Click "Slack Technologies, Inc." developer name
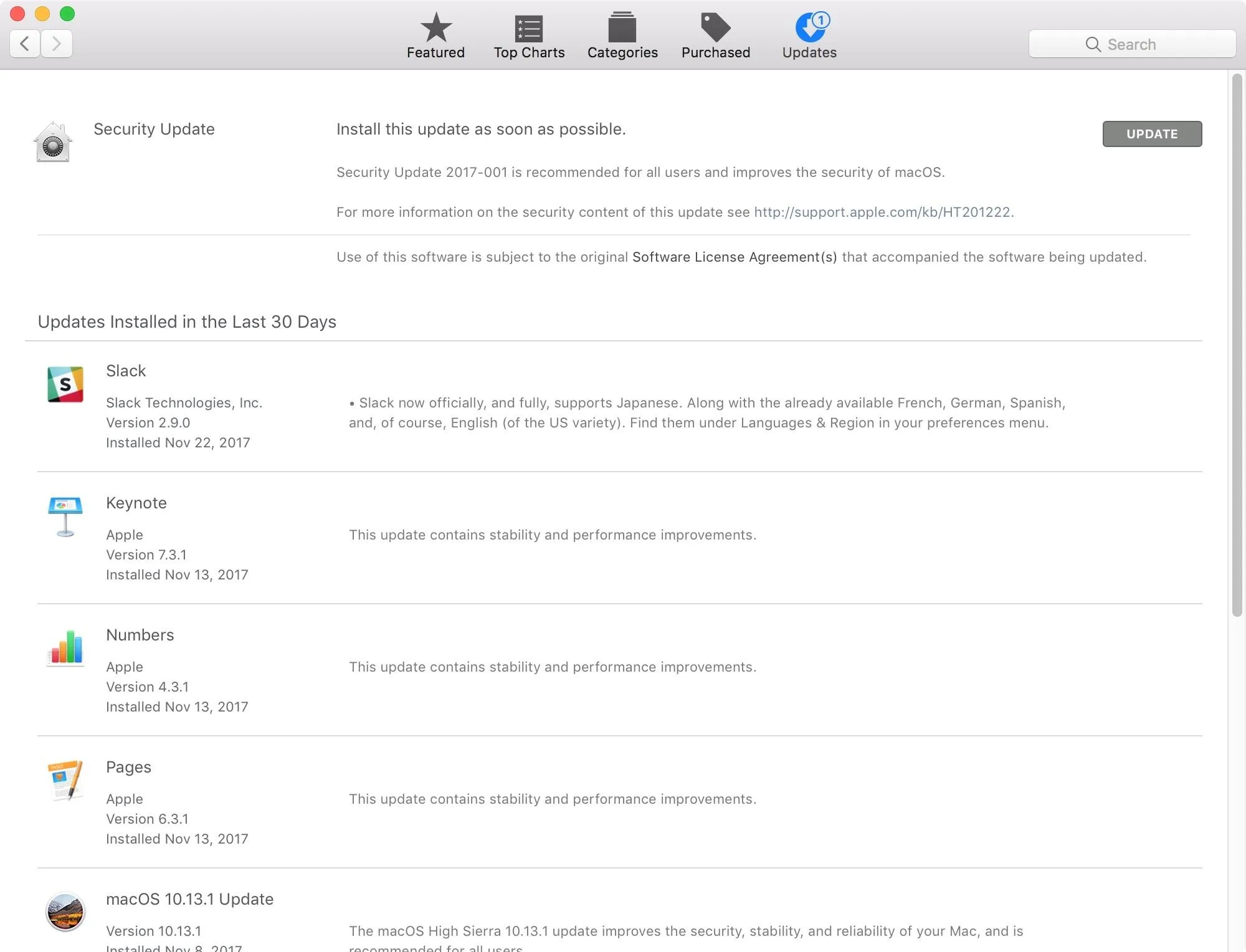This screenshot has width=1246, height=952. point(184,402)
